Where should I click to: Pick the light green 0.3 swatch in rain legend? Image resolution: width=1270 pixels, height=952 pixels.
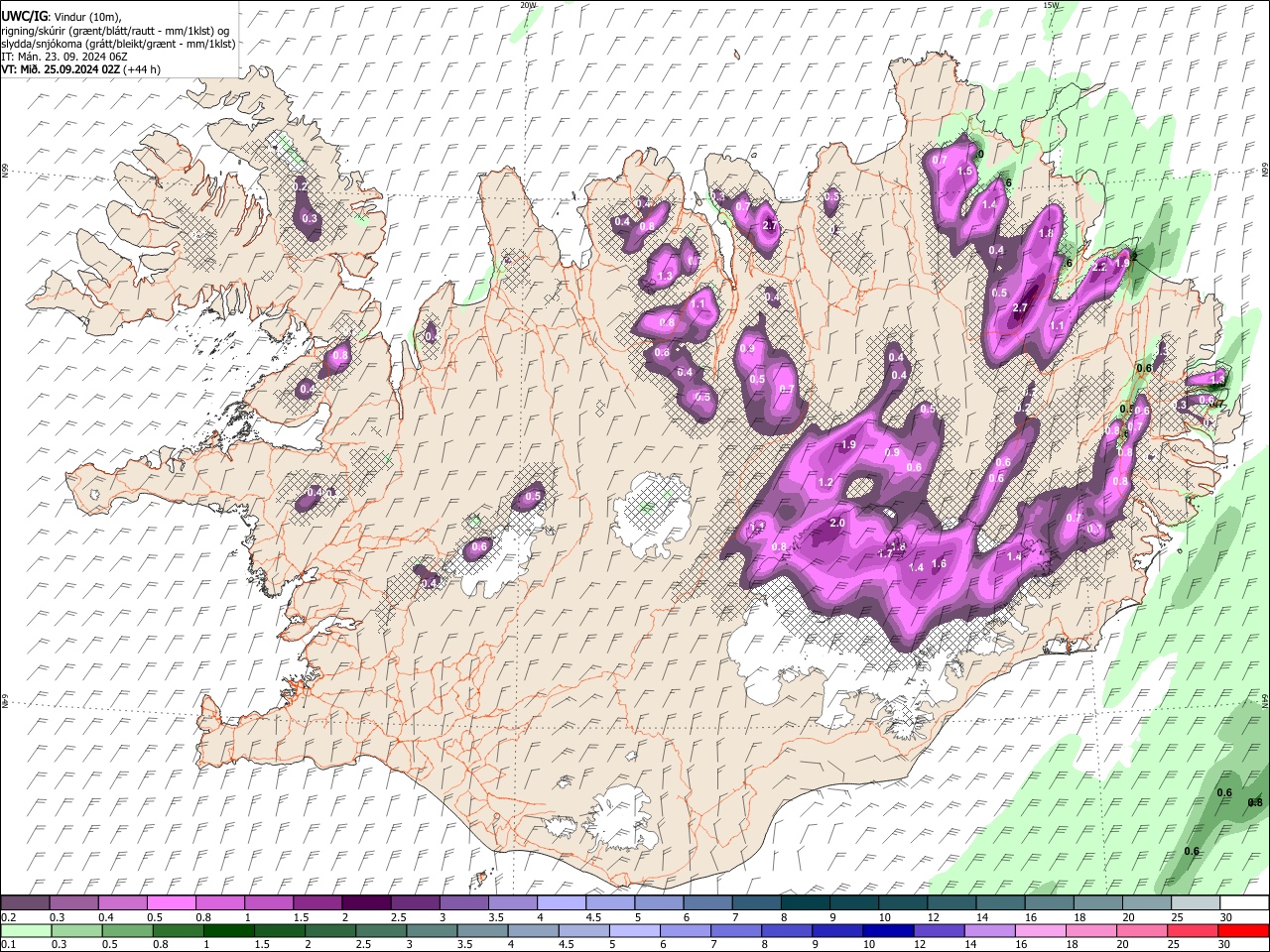[x=76, y=930]
